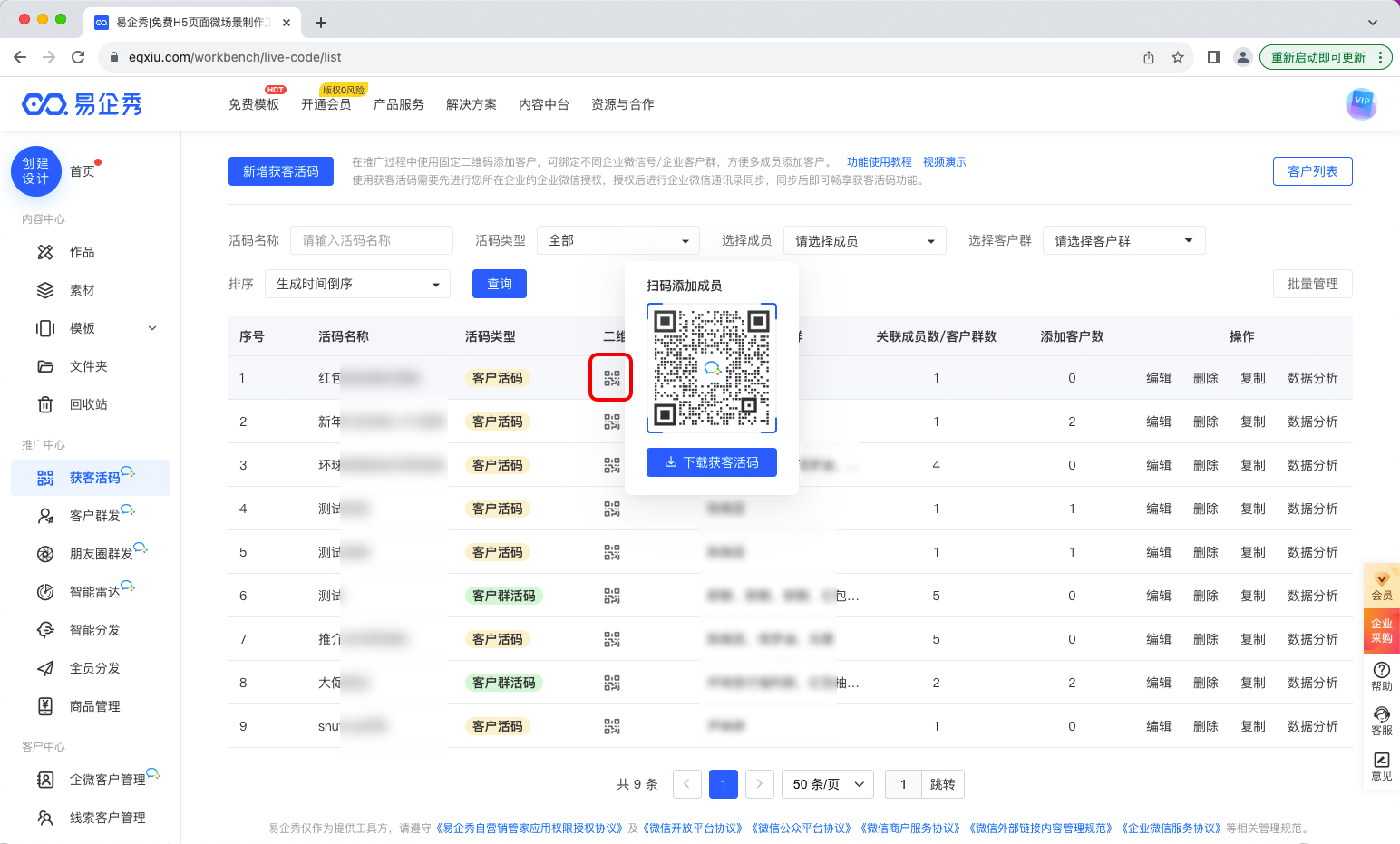The height and width of the screenshot is (844, 1400).
Task: Reload the page in the browser
Action: pos(78,57)
